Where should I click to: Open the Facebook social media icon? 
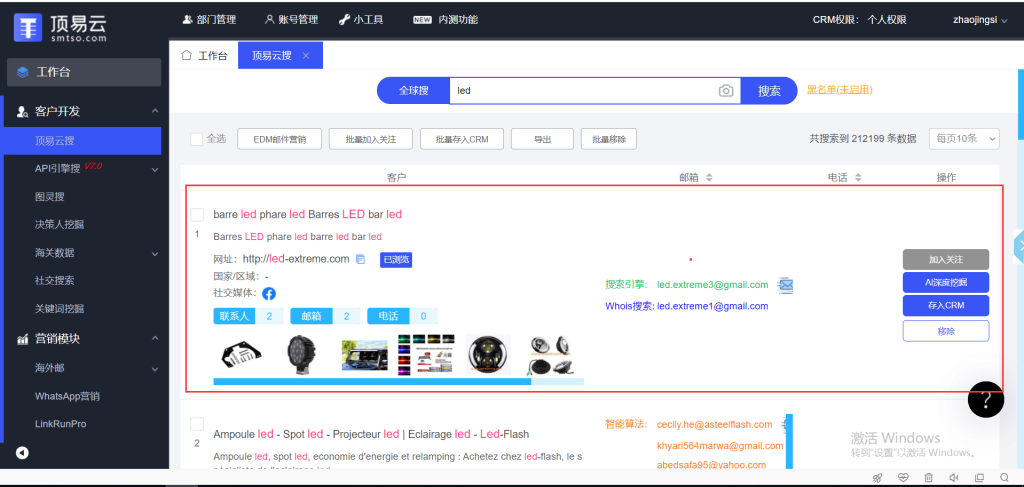click(x=269, y=294)
